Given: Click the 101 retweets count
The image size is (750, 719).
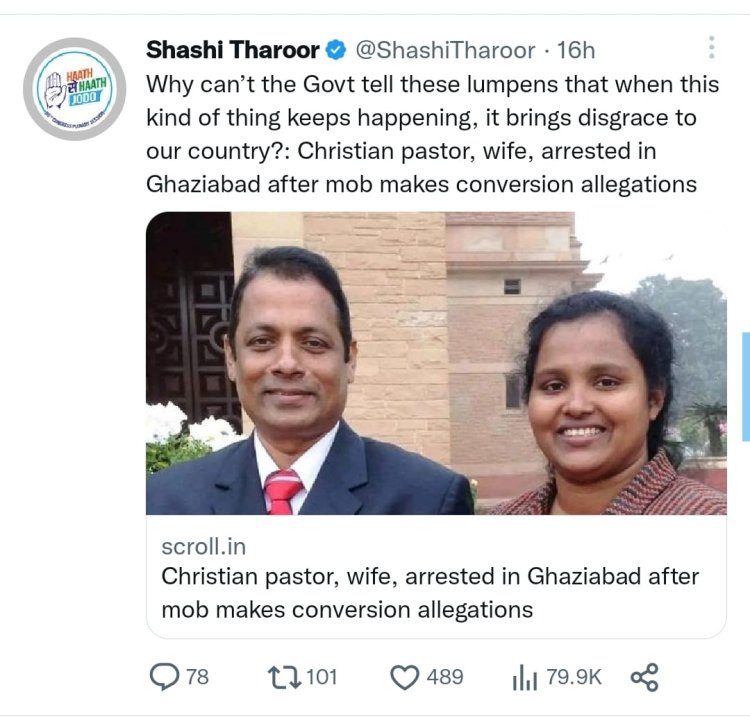Looking at the screenshot, I should point(321,677).
